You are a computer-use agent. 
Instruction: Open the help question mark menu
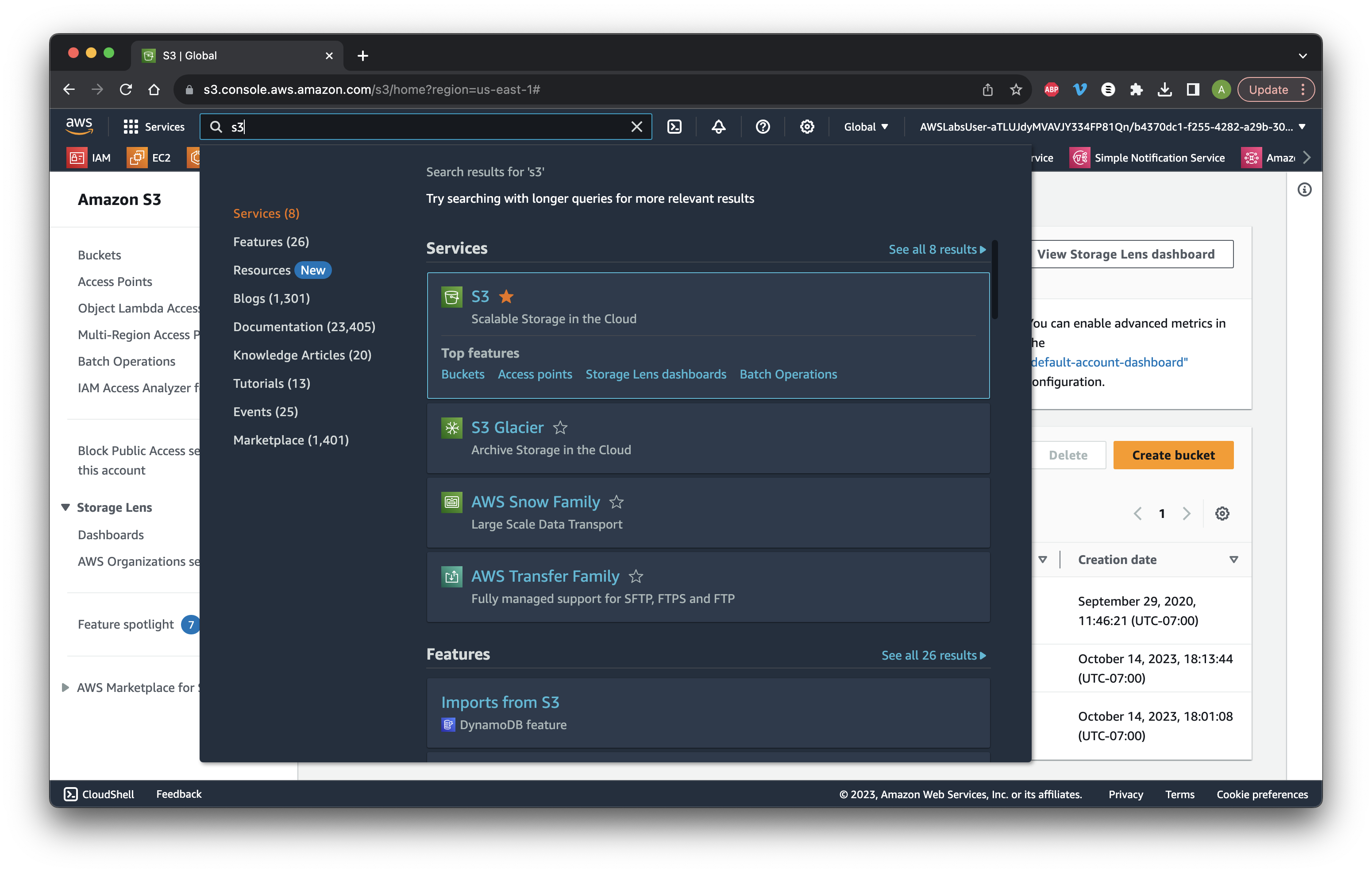point(763,127)
